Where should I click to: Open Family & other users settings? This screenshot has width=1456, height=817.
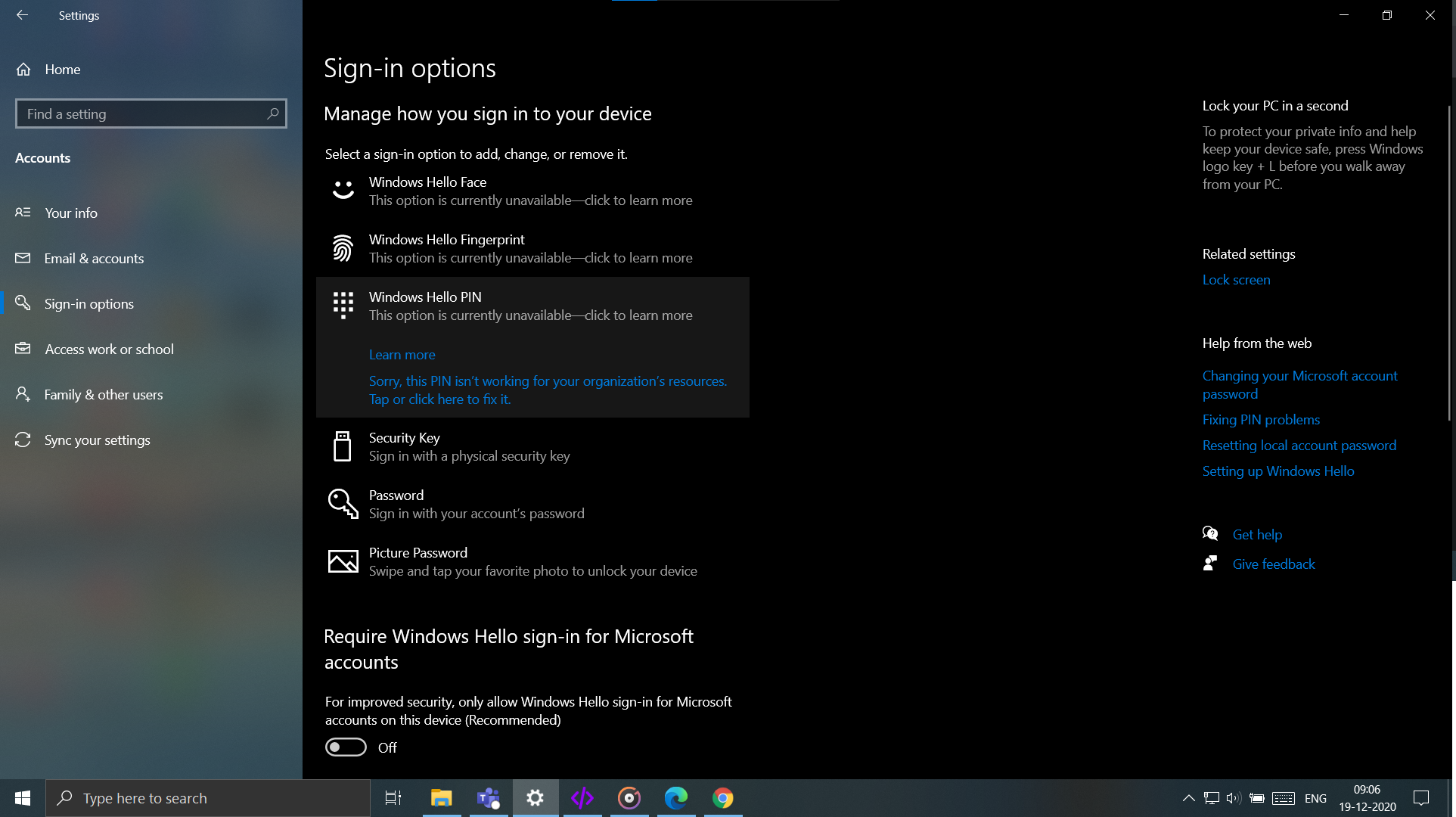tap(103, 394)
